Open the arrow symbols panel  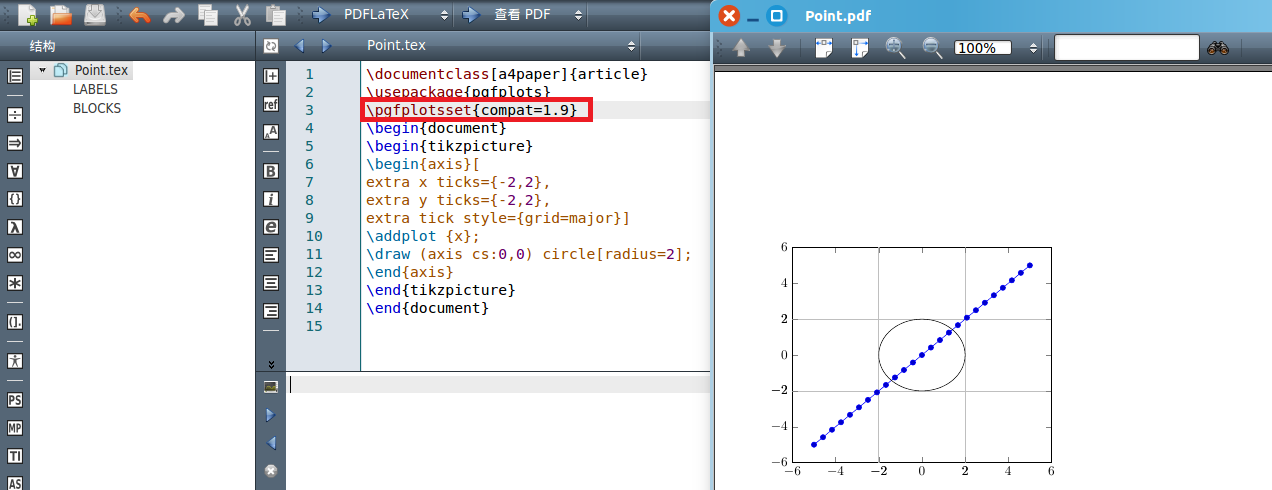tap(15, 143)
